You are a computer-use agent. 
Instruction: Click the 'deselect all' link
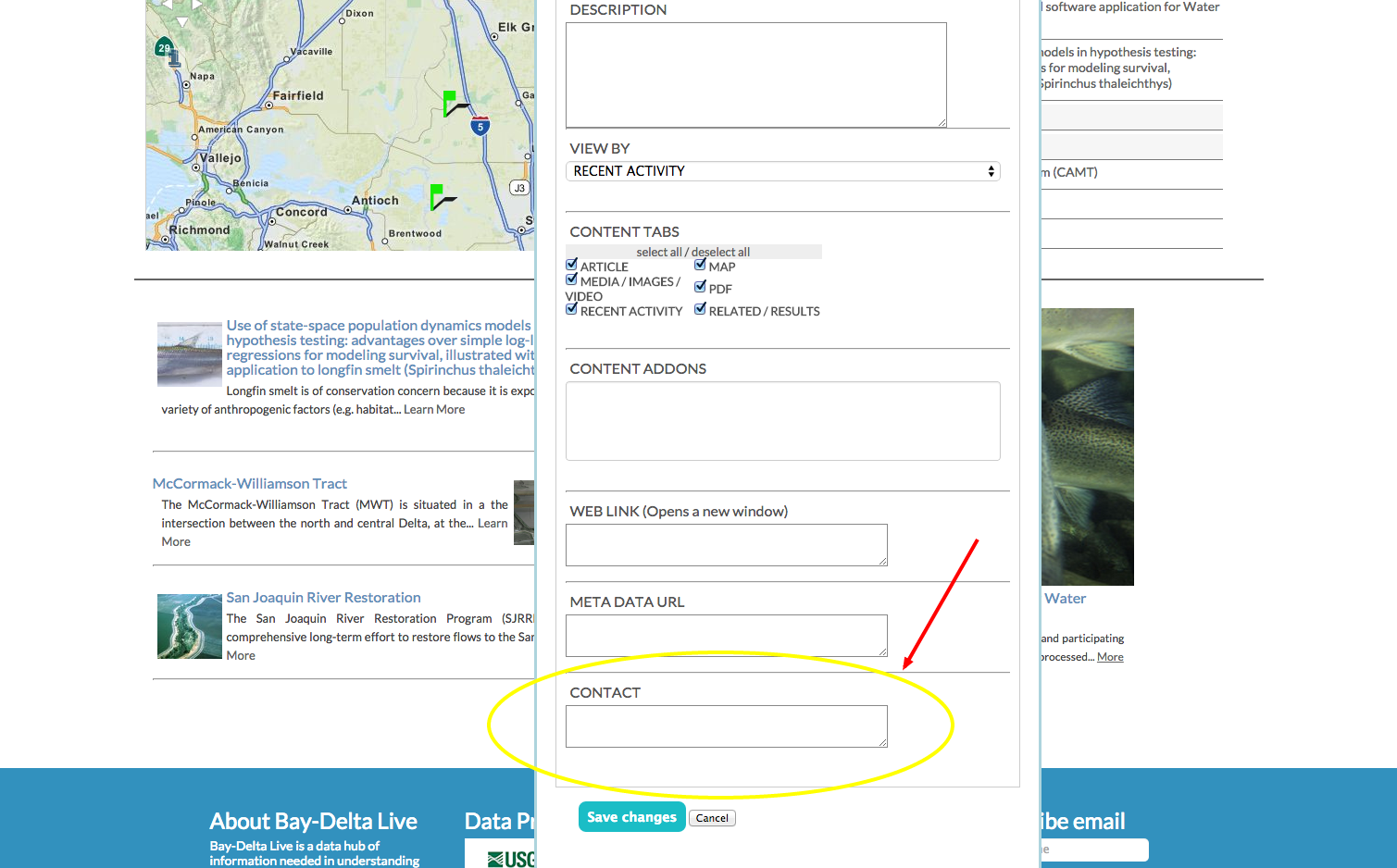(x=720, y=252)
